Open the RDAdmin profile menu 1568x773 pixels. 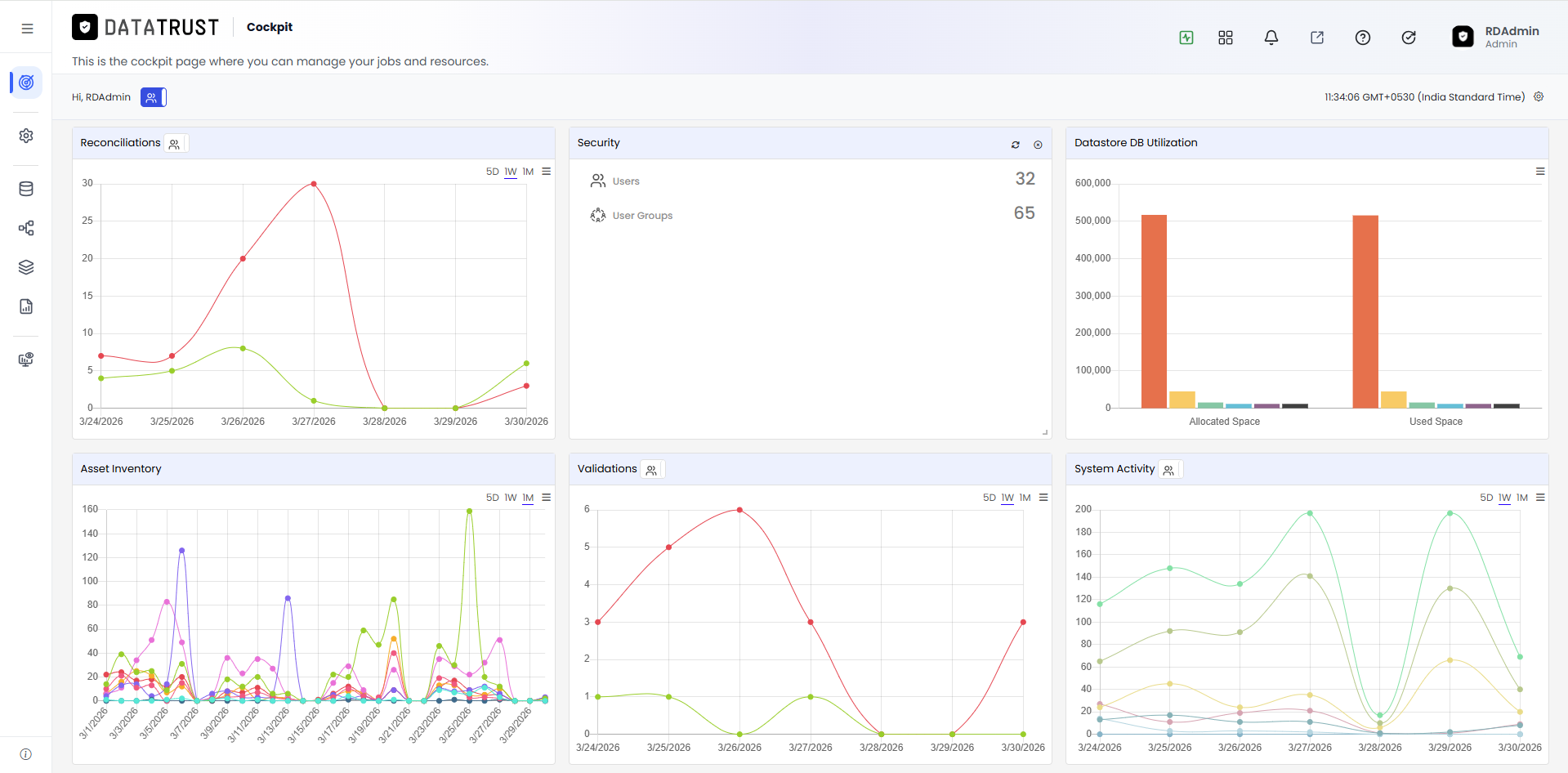click(x=1496, y=37)
